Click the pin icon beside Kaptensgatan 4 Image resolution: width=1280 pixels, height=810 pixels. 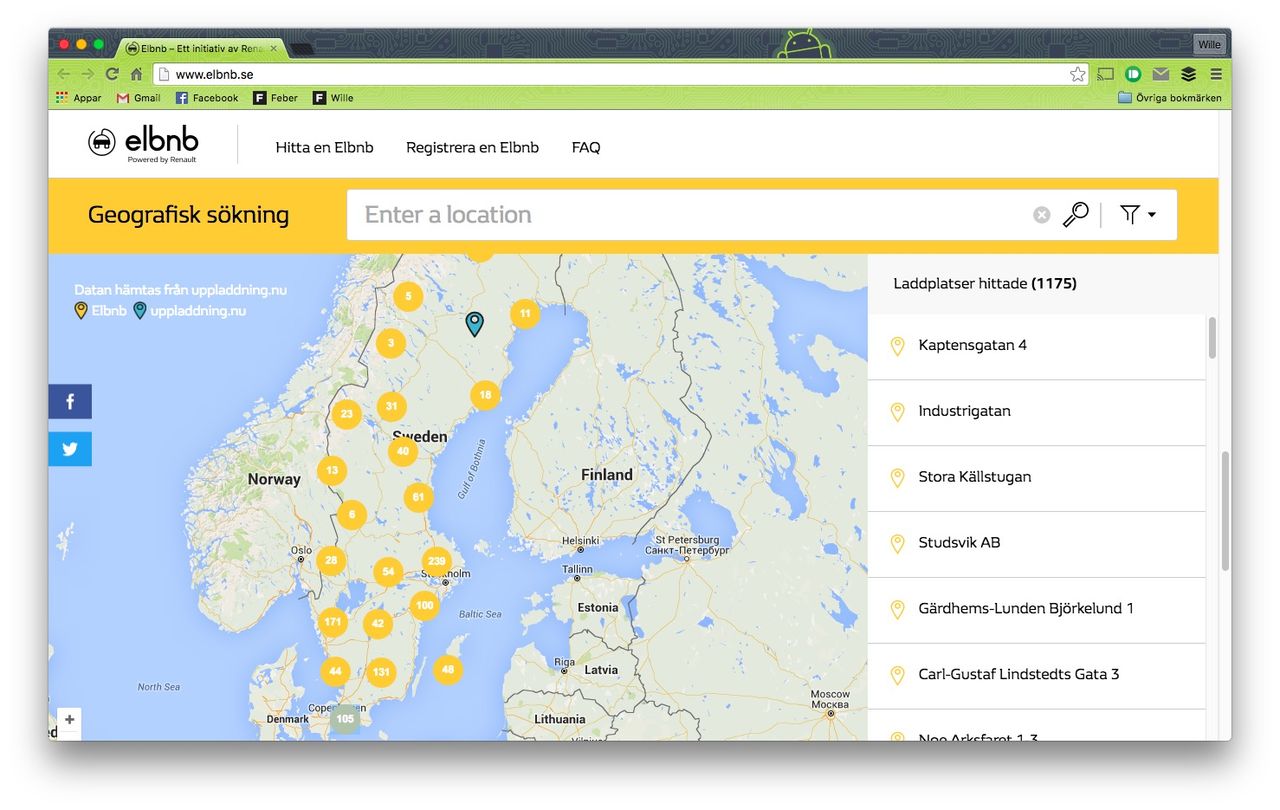pos(897,345)
